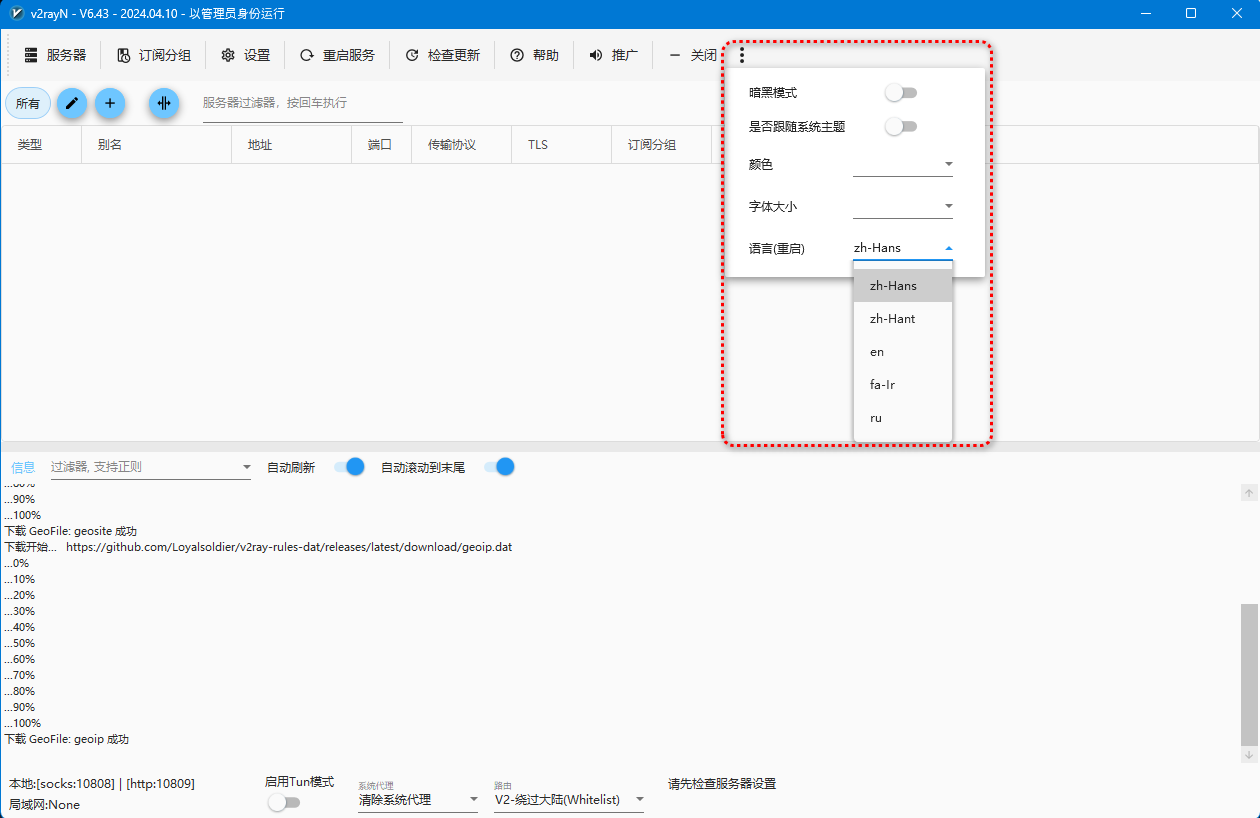
Task: Disable the 自动刷新 auto refresh switch
Action: pyautogui.click(x=349, y=467)
